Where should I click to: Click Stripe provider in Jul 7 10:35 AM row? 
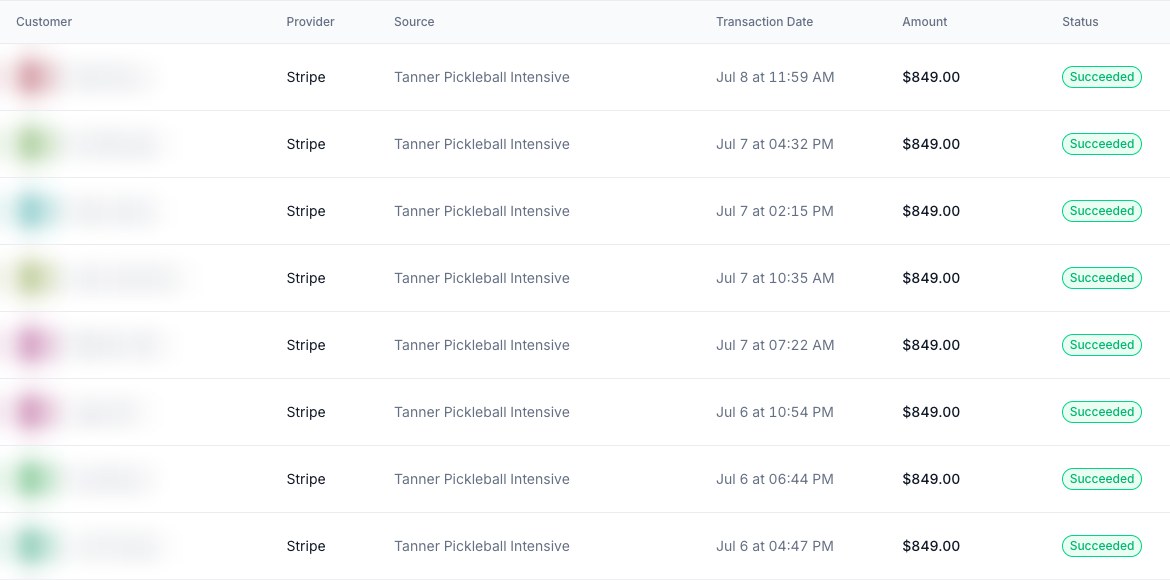[x=306, y=278]
